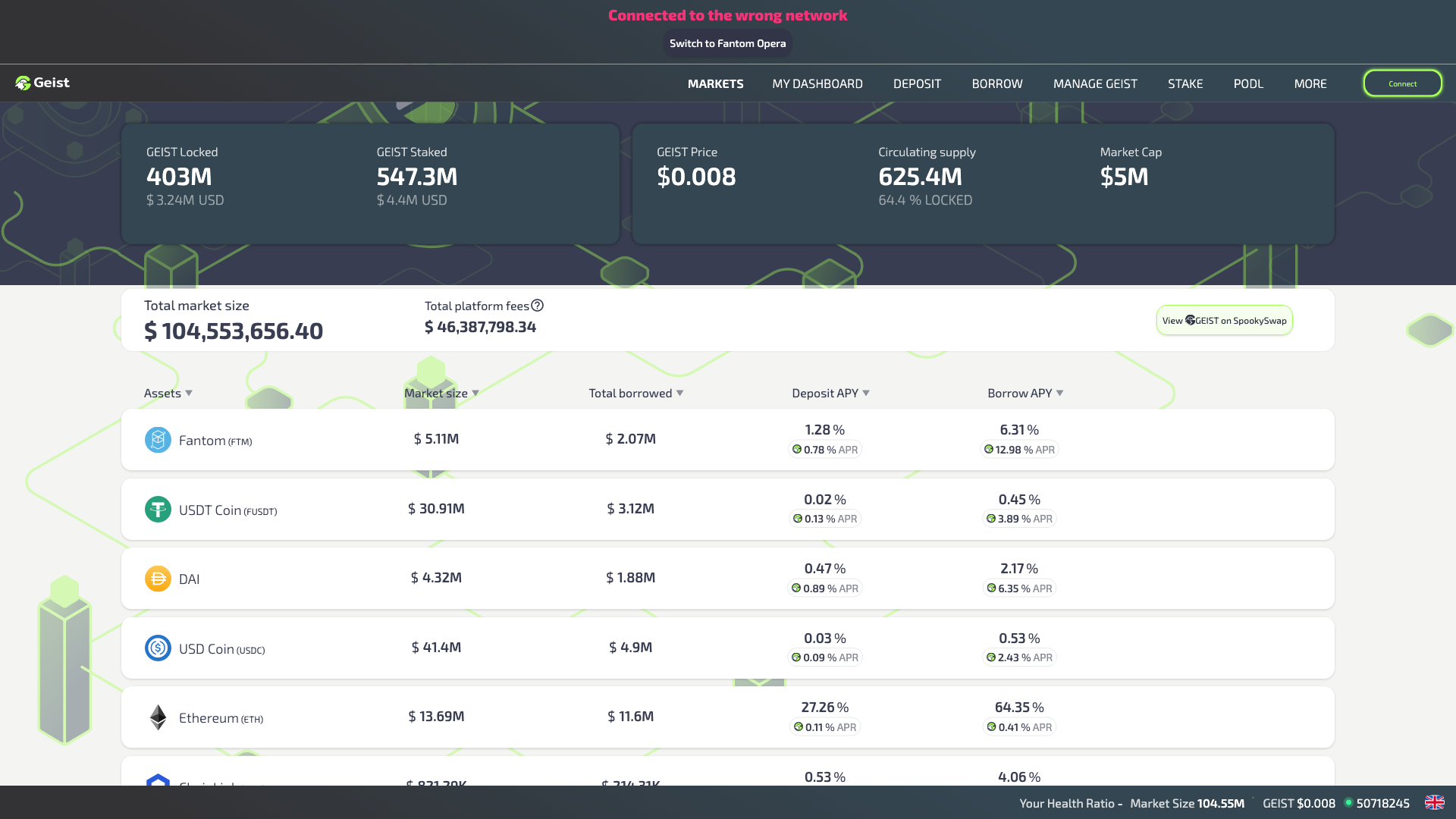Click the GEIST Locked 403M value
Viewport: 1456px width, 819px height.
coord(179,177)
